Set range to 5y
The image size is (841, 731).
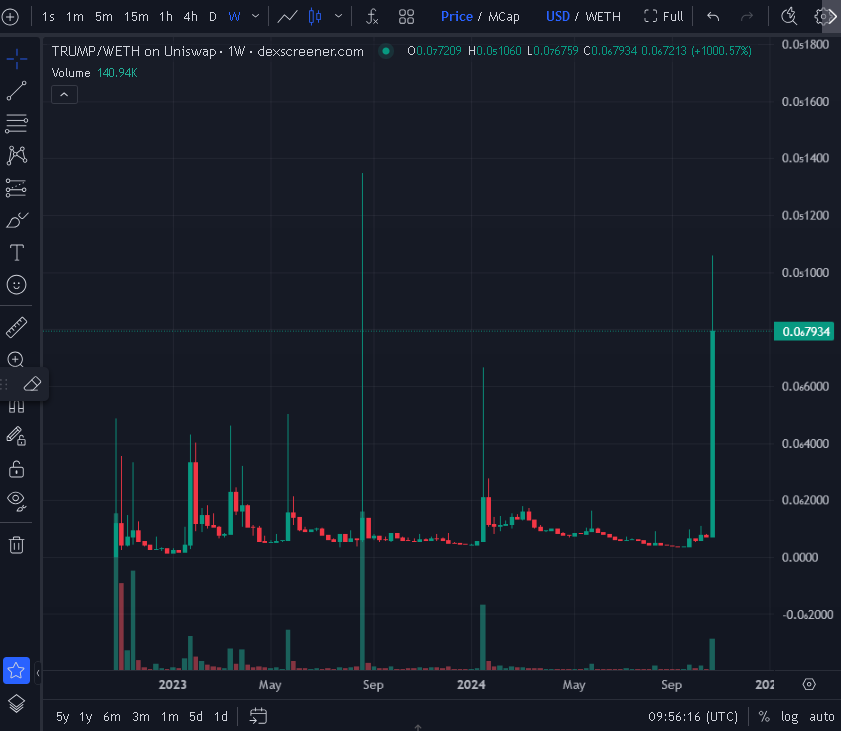63,717
